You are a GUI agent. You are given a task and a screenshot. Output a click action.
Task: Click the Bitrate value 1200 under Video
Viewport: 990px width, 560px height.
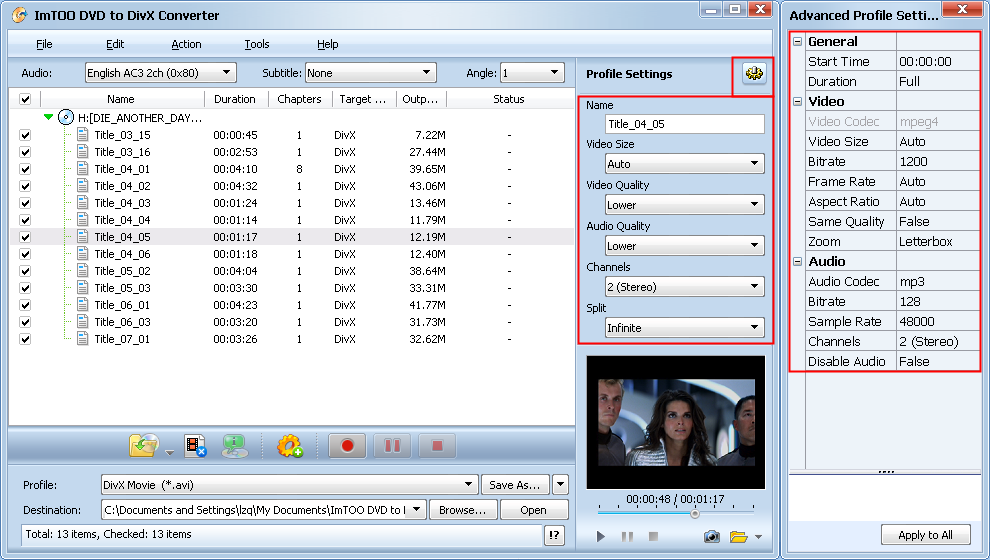938,162
